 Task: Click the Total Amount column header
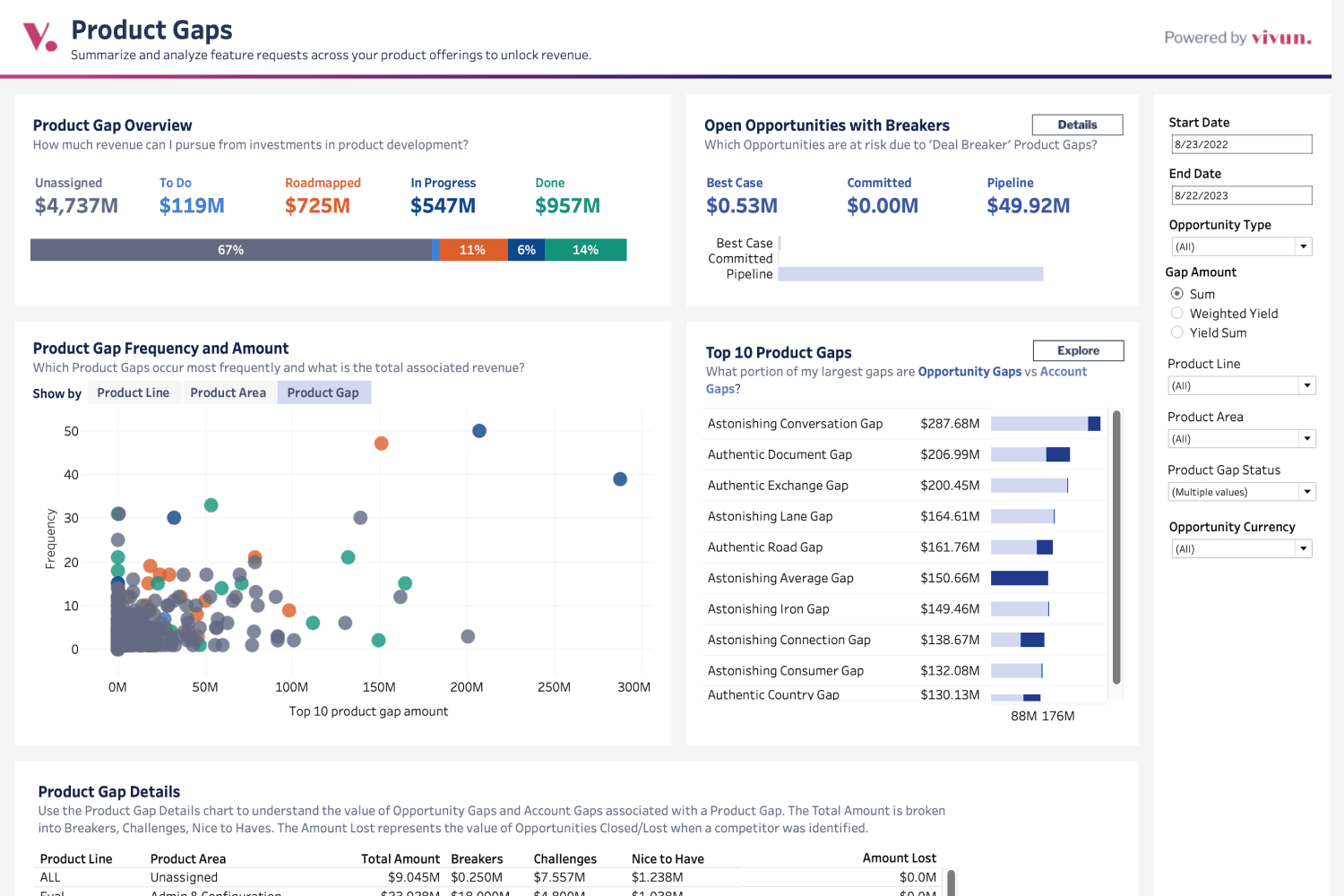(401, 858)
